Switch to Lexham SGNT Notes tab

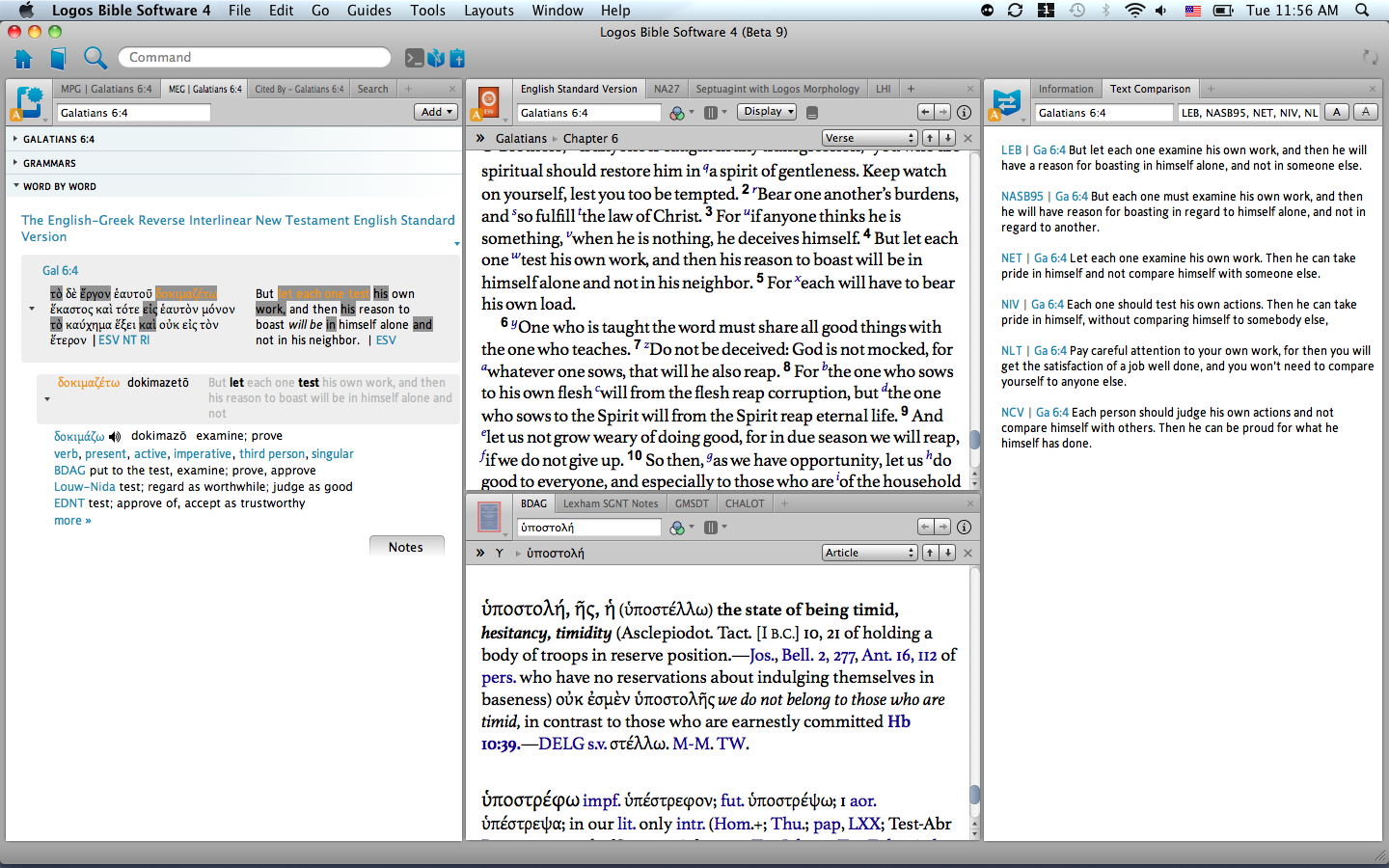pos(610,503)
